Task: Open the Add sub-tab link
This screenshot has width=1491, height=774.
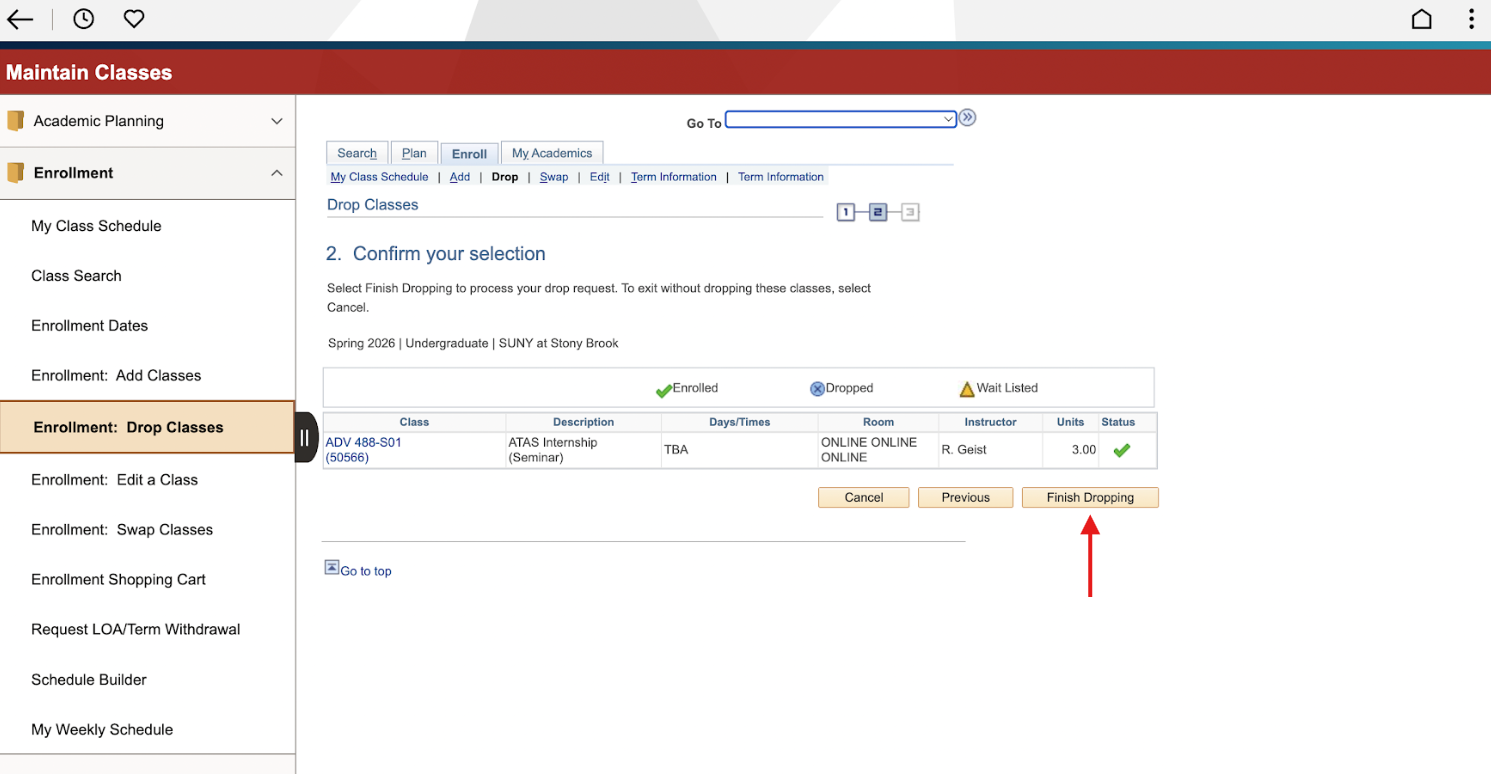Action: coord(460,177)
